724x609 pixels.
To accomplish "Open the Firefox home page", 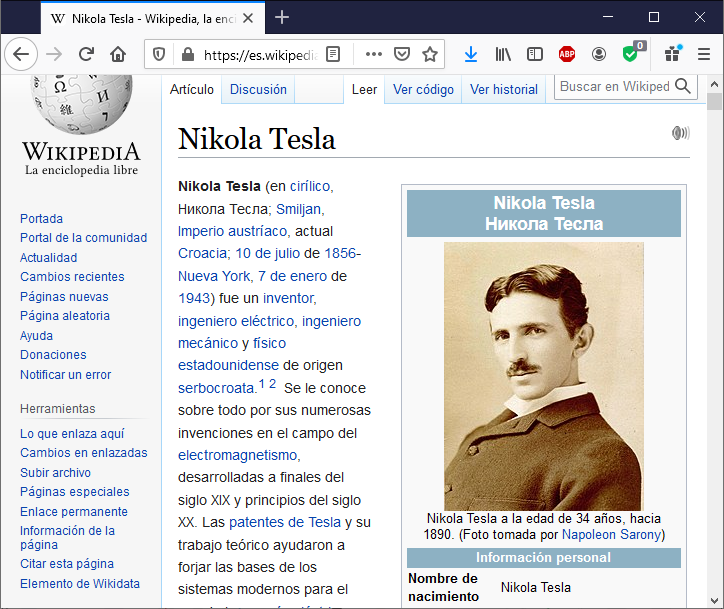I will tap(118, 54).
